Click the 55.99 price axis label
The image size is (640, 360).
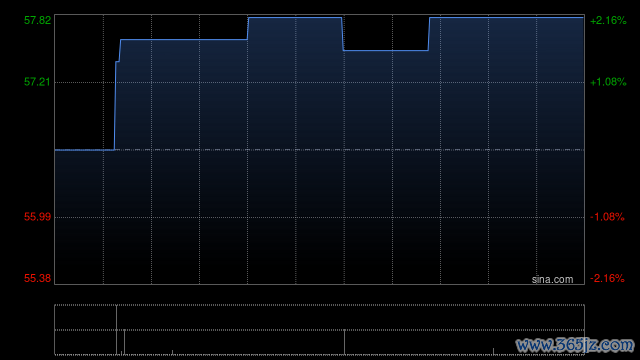tap(37, 217)
